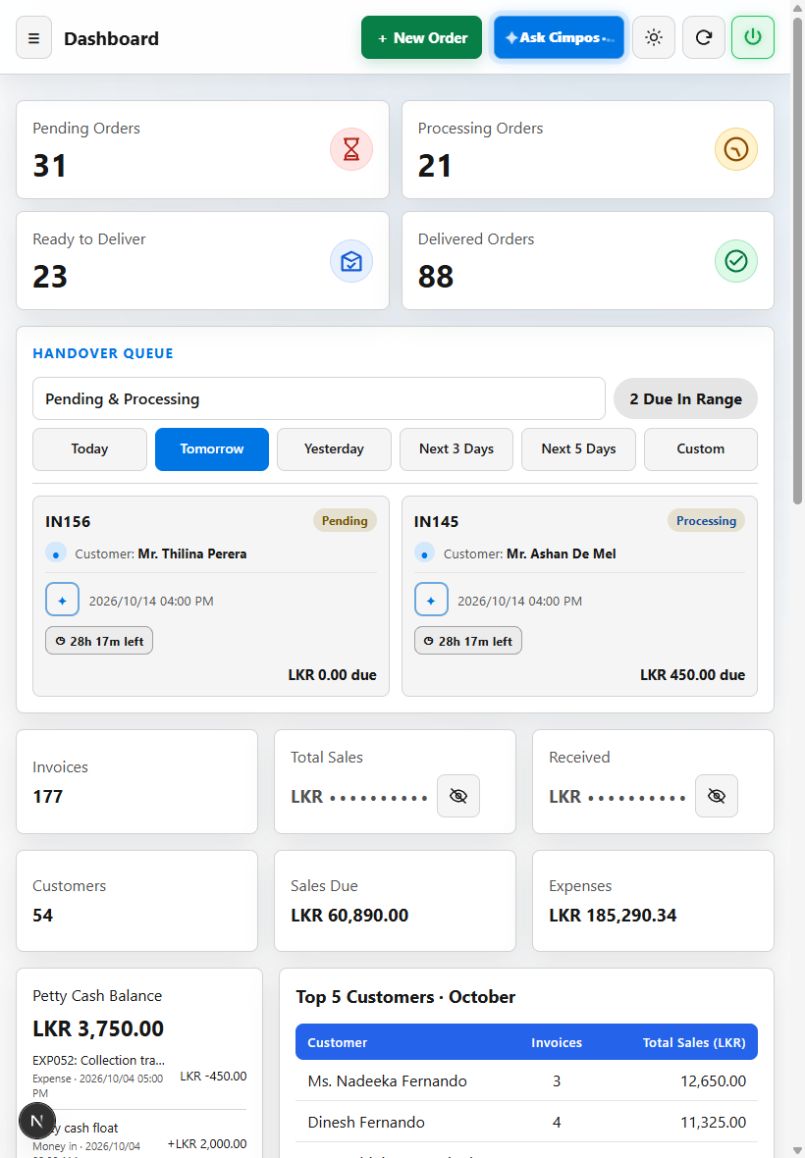Open the Customers 54 card
Image resolution: width=805 pixels, height=1158 pixels.
click(x=137, y=901)
